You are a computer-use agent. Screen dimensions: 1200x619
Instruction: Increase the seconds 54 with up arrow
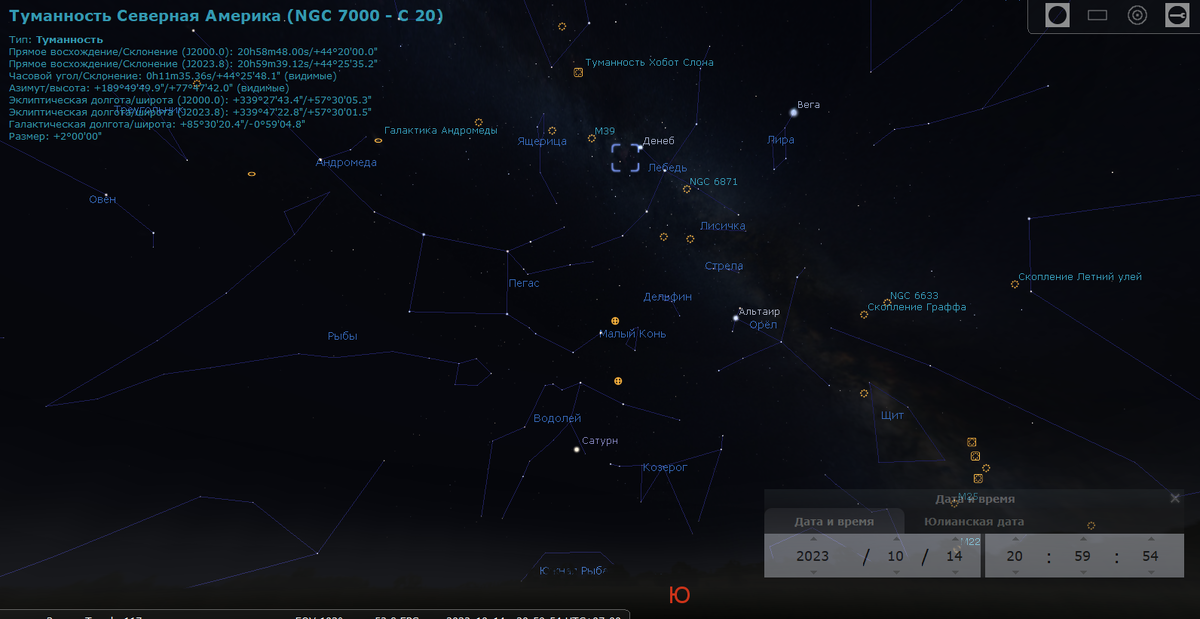tap(1150, 540)
